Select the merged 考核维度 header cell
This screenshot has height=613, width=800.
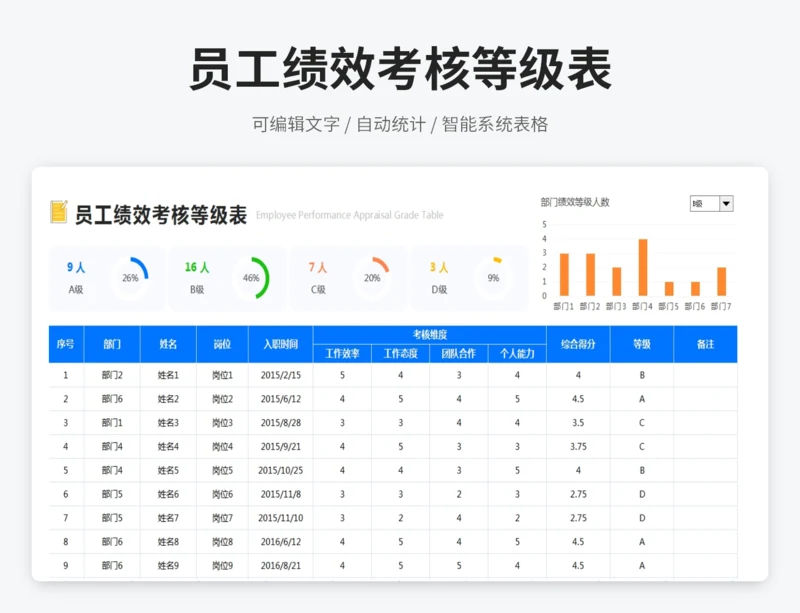pyautogui.click(x=430, y=335)
